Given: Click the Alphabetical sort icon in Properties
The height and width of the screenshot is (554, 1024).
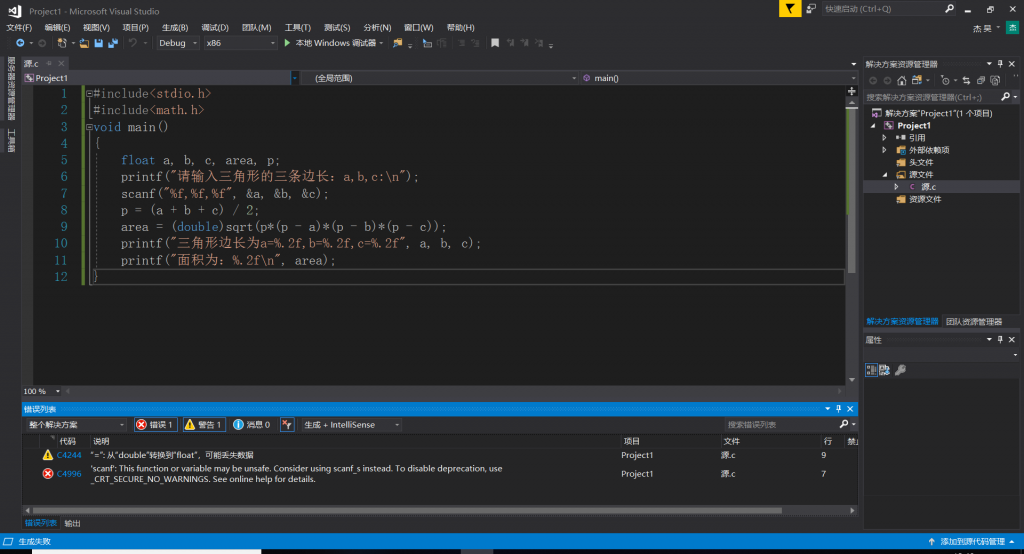Looking at the screenshot, I should (884, 370).
